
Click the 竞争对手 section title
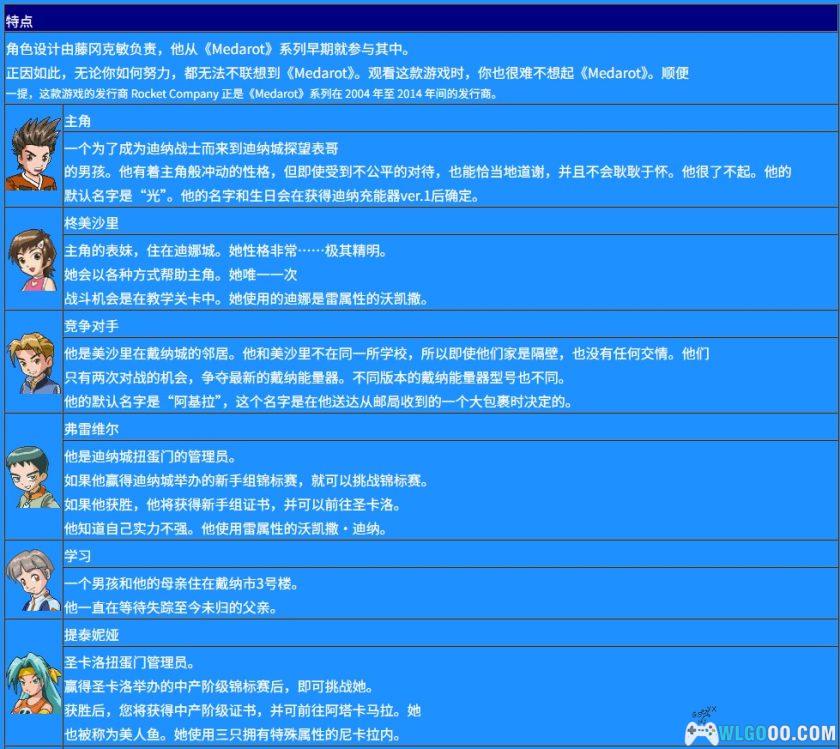(x=88, y=325)
